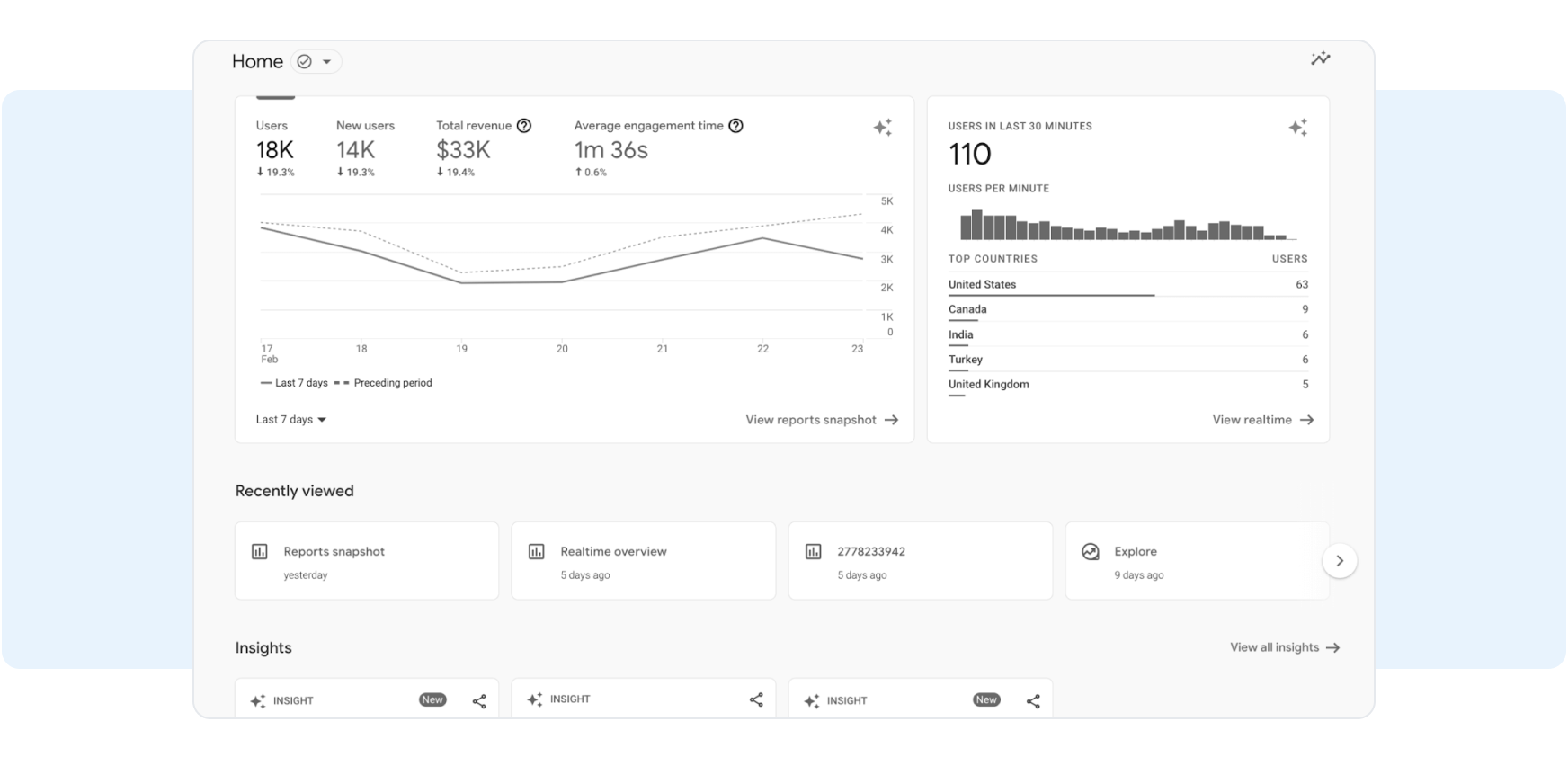This screenshot has width=1568, height=757.
Task: Open the View realtime link
Action: pos(1262,420)
